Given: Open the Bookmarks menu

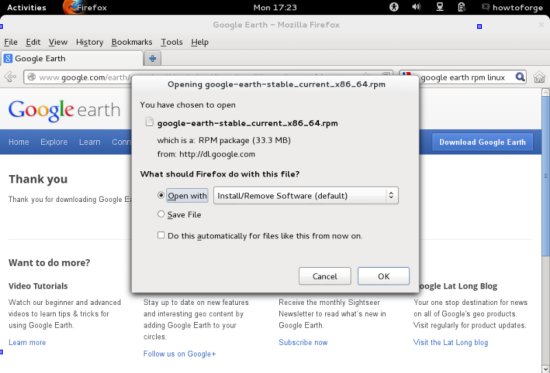Looking at the screenshot, I should click(x=132, y=42).
